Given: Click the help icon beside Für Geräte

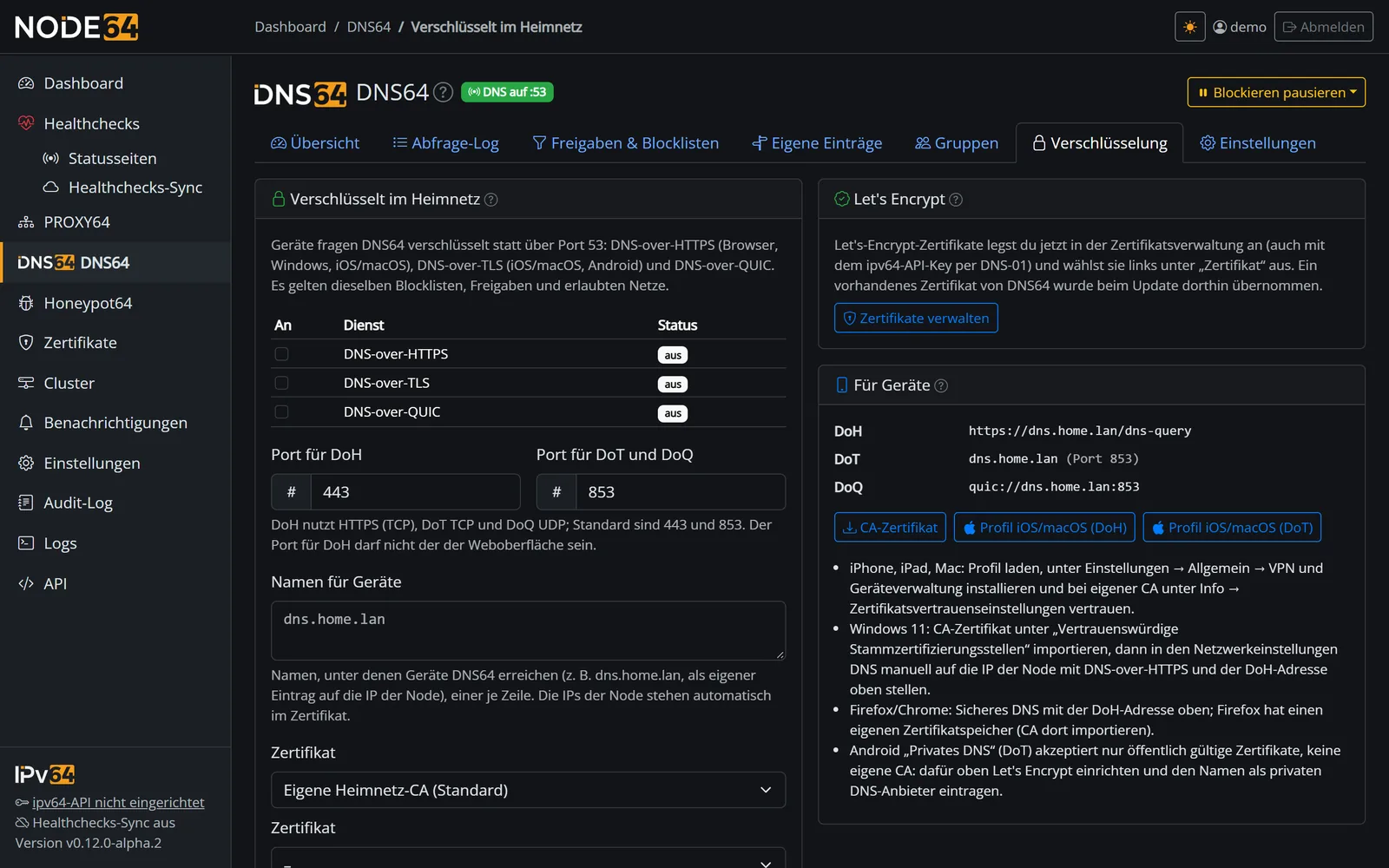Looking at the screenshot, I should (x=941, y=385).
